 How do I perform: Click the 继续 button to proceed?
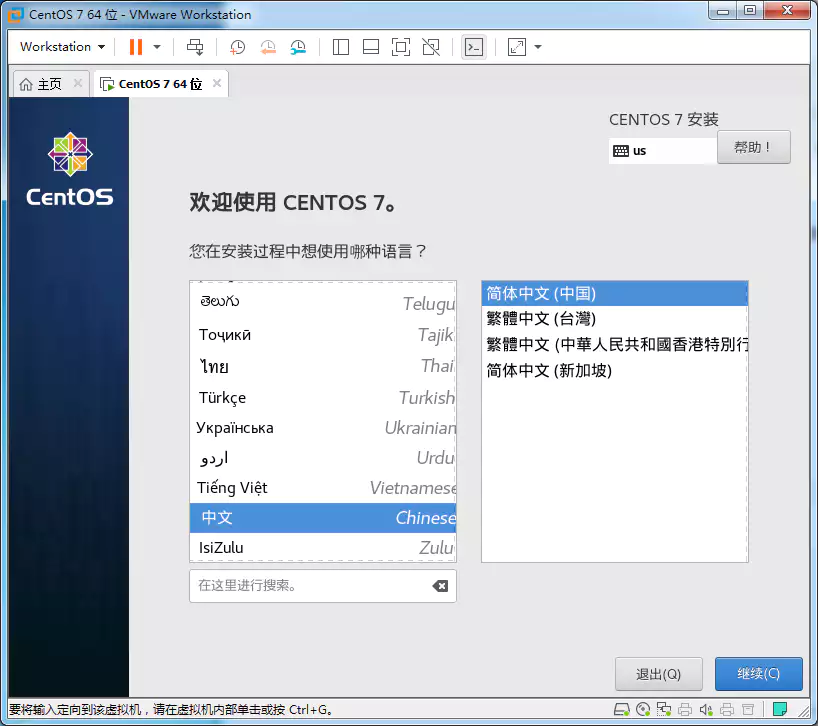coord(758,674)
